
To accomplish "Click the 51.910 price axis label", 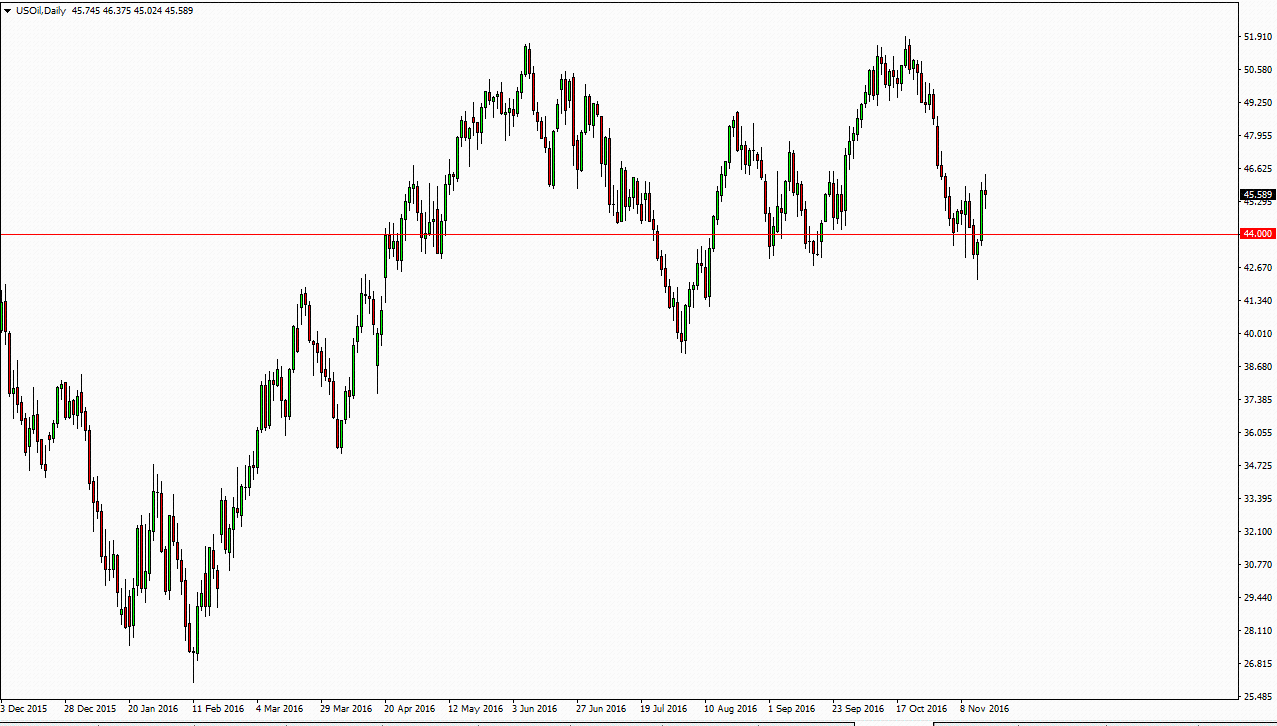I will click(x=1257, y=37).
